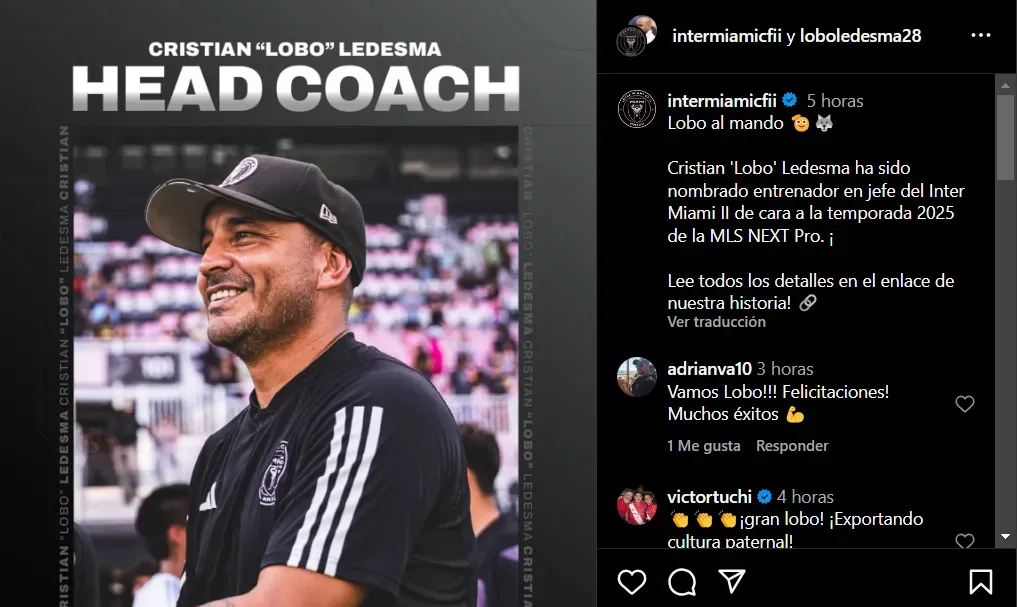The width and height of the screenshot is (1017, 607).
Task: Click the comments scrollbar down arrow
Action: click(1005, 537)
